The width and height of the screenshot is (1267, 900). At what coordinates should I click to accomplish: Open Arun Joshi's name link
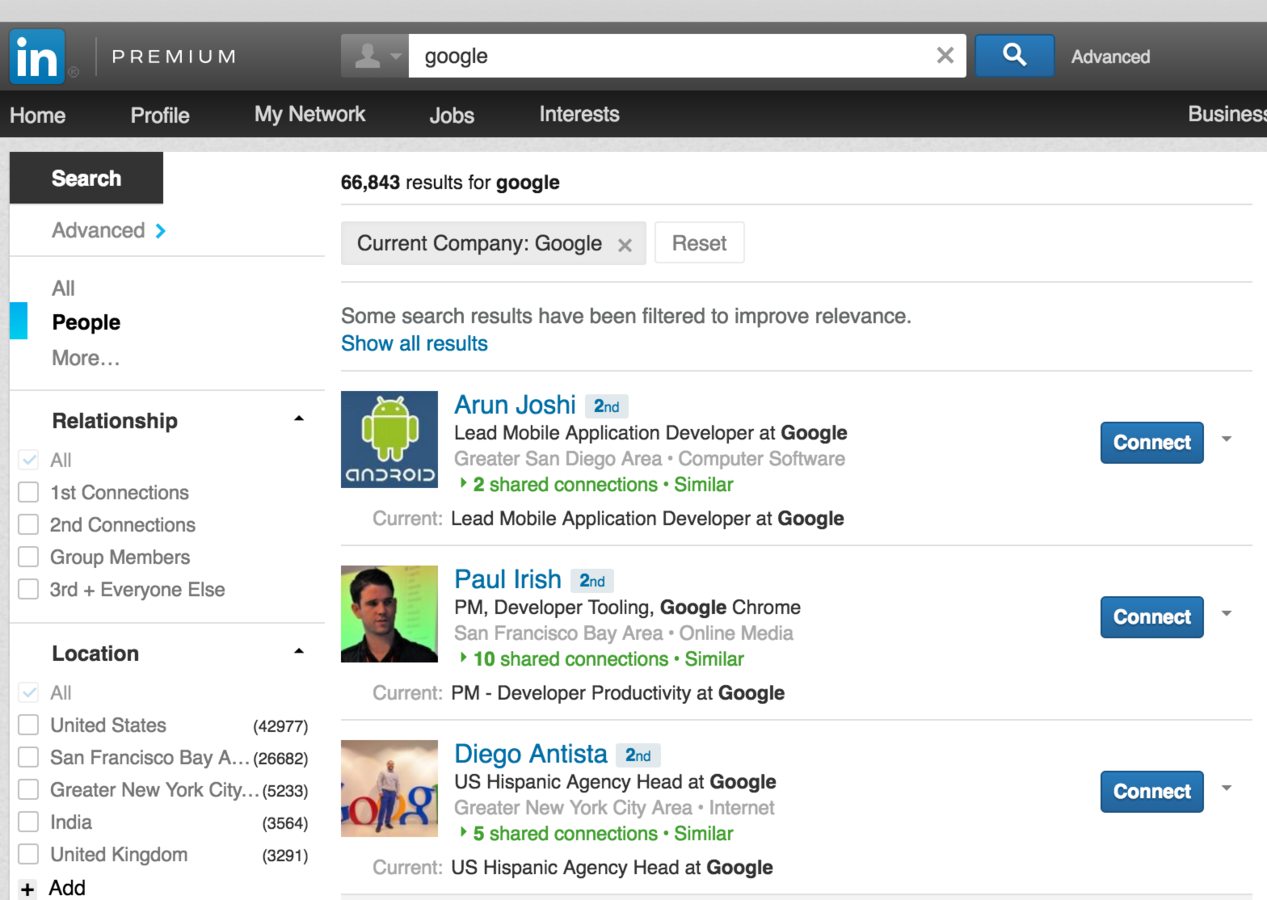pos(515,405)
